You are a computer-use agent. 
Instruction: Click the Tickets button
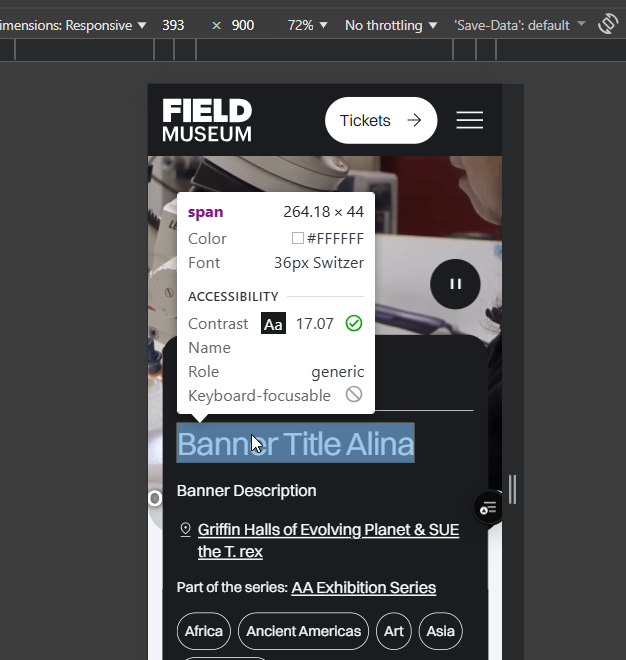pyautogui.click(x=381, y=120)
